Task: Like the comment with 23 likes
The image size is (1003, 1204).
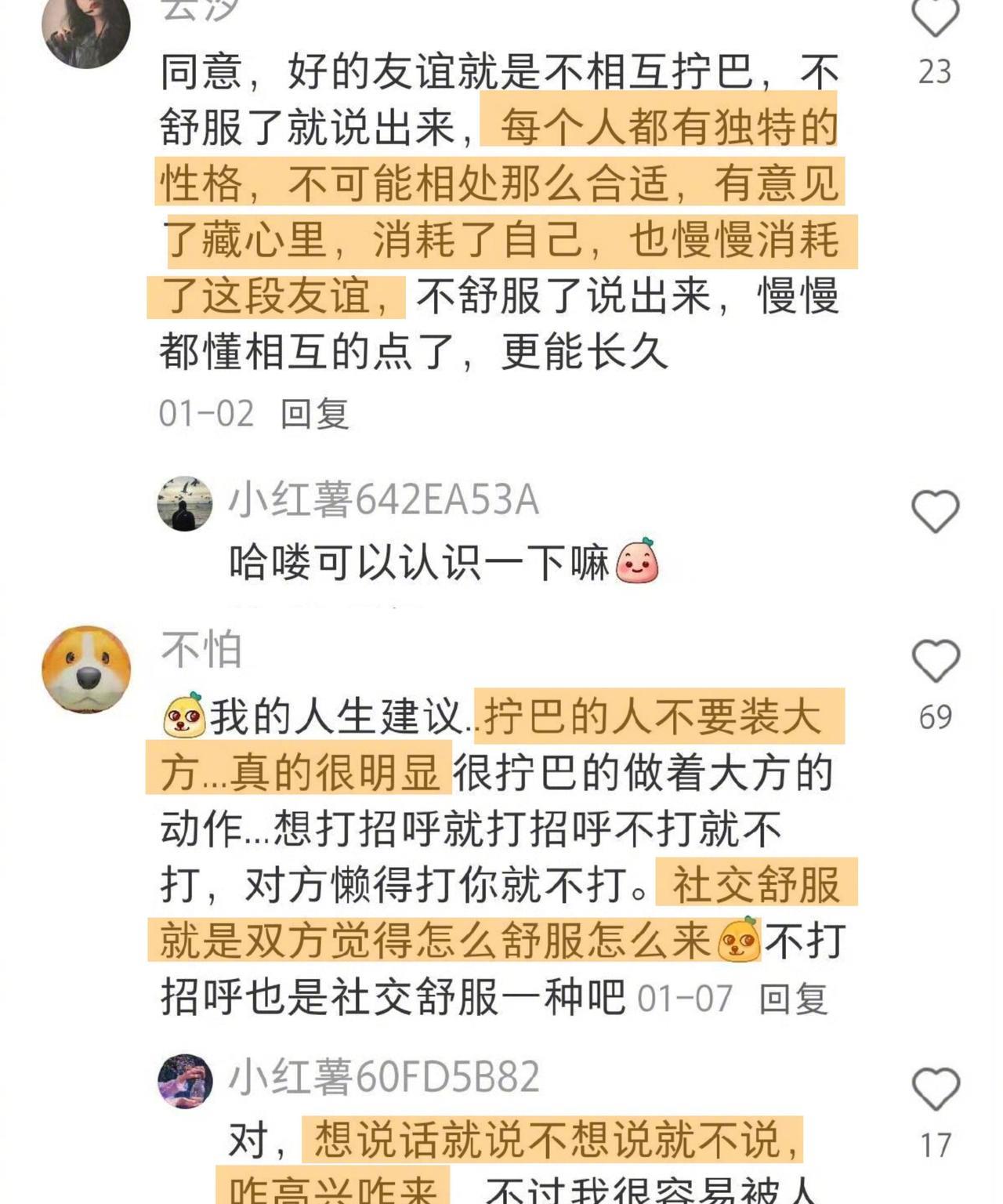Action: click(x=936, y=16)
